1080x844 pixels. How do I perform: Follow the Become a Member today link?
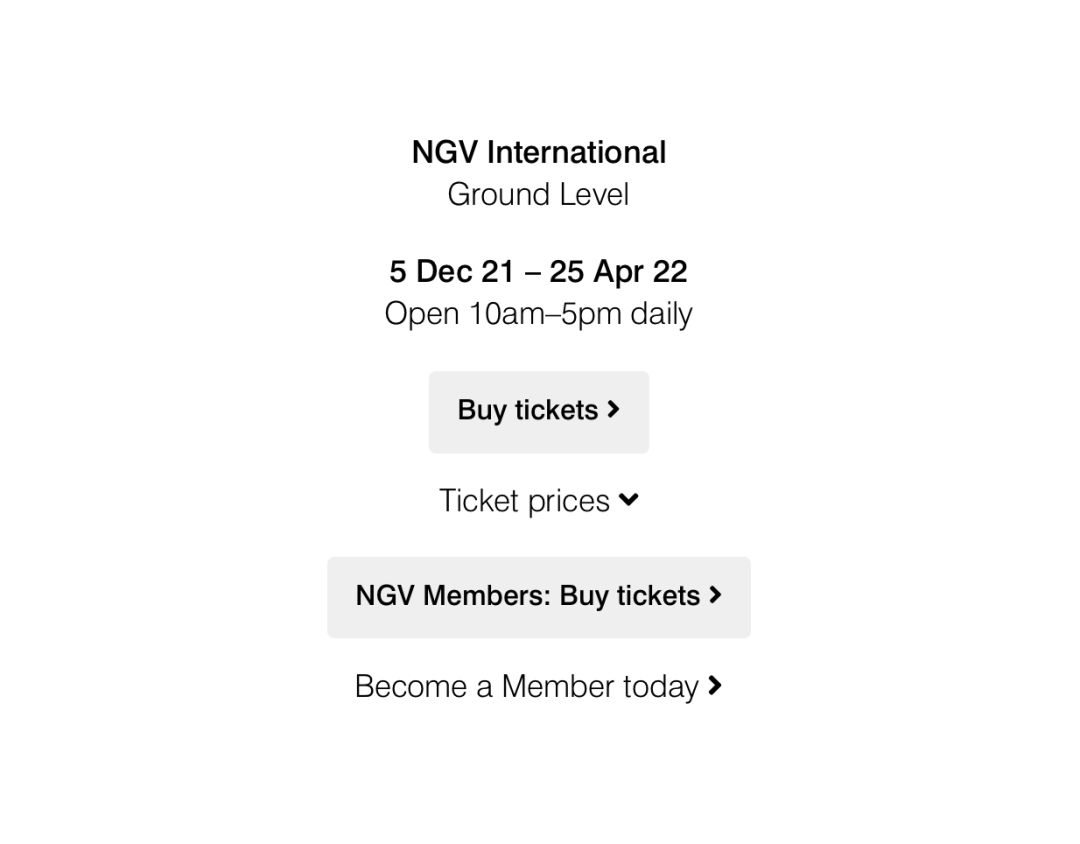coord(539,686)
